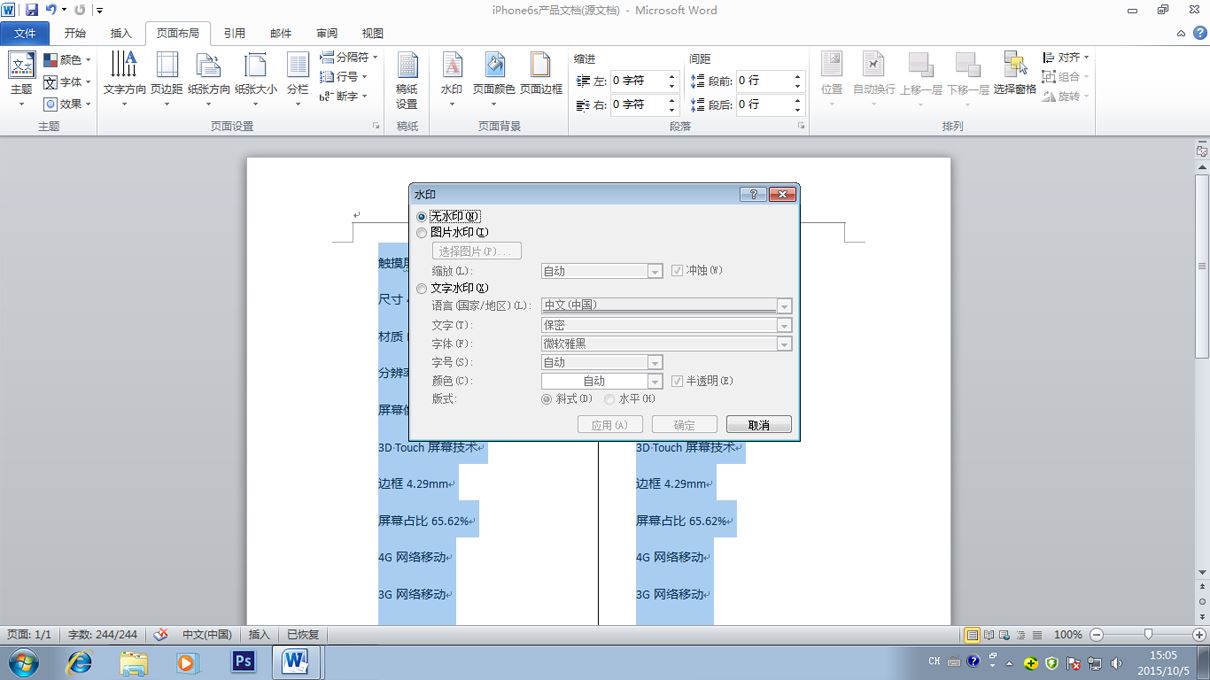Click the Save icon in quick access toolbar
The image size is (1210, 680).
[x=31, y=10]
